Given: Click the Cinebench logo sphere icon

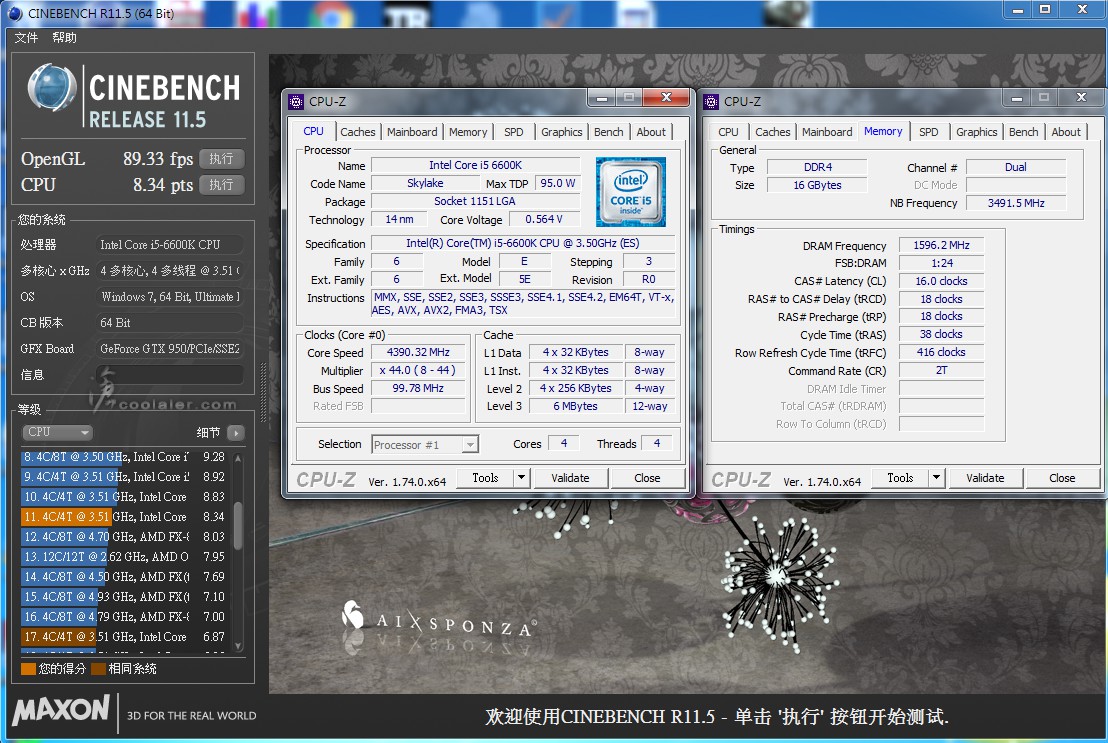Looking at the screenshot, I should pos(52,88).
